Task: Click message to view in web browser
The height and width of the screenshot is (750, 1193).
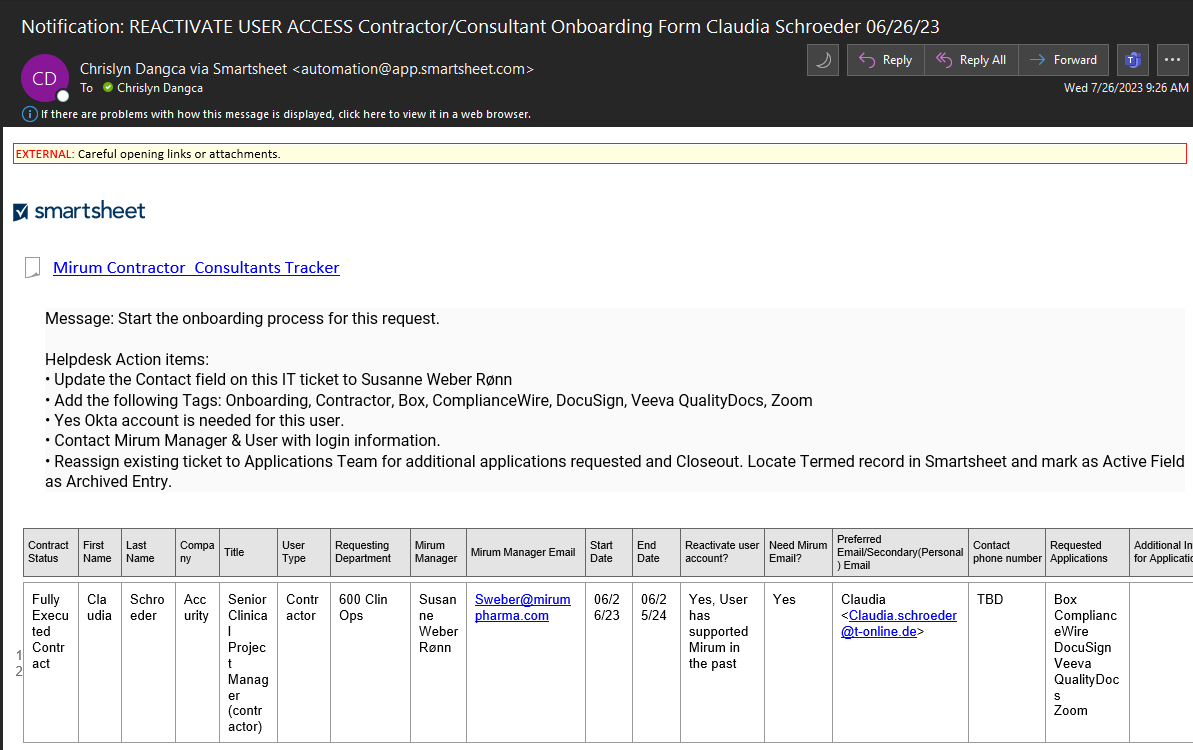Action: click(x=286, y=114)
